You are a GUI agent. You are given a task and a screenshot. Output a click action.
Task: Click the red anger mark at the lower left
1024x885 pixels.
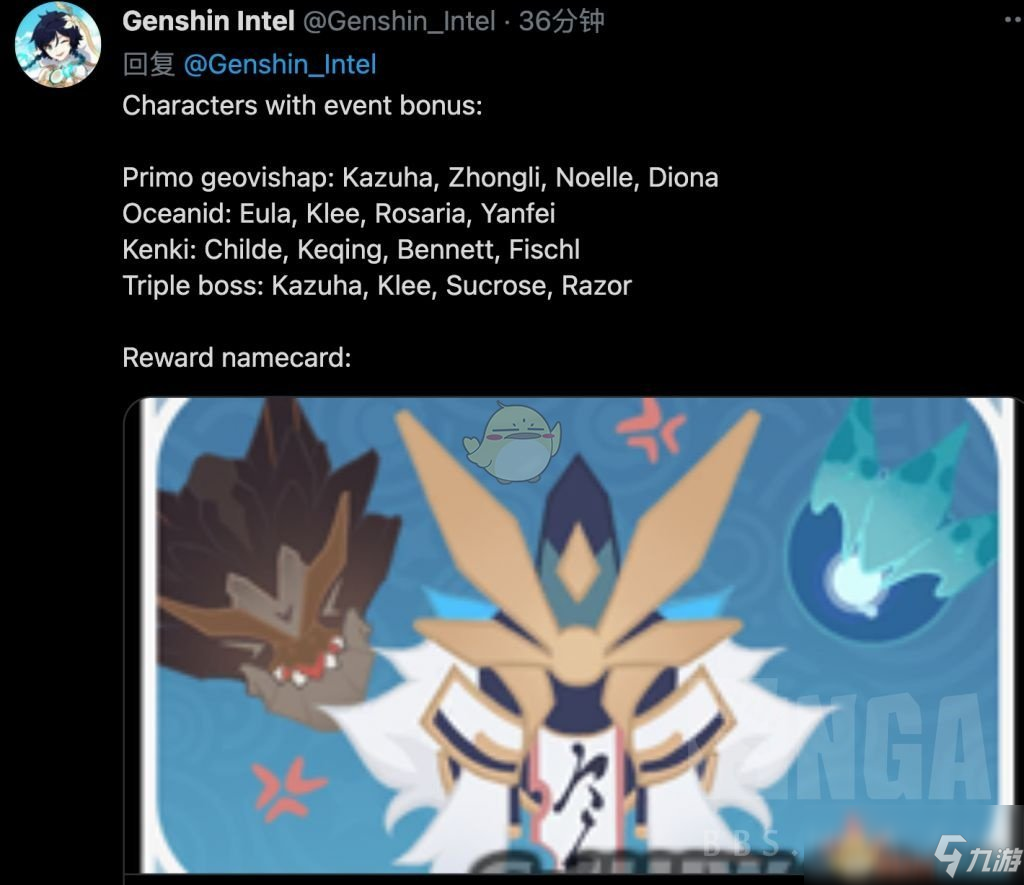click(x=287, y=788)
